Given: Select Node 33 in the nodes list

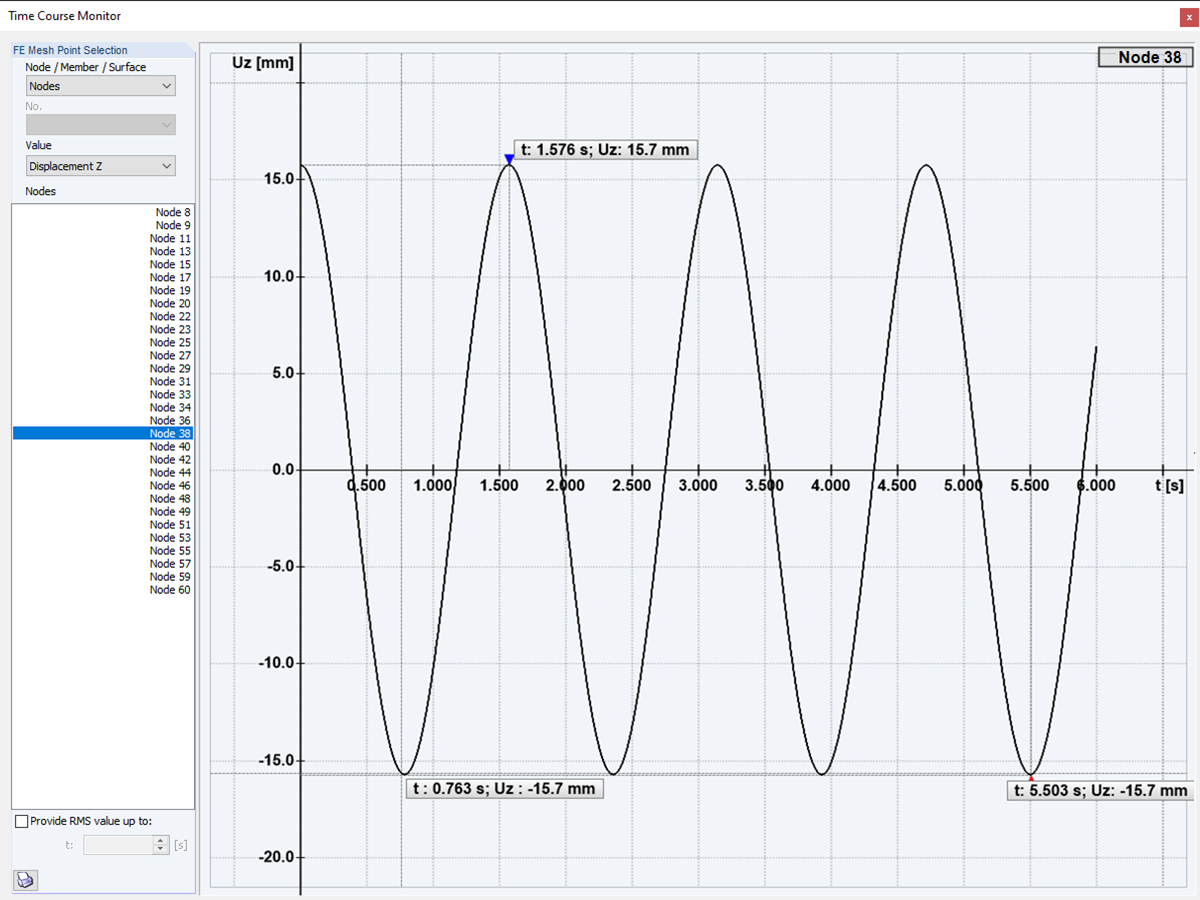Looking at the screenshot, I should tap(102, 394).
